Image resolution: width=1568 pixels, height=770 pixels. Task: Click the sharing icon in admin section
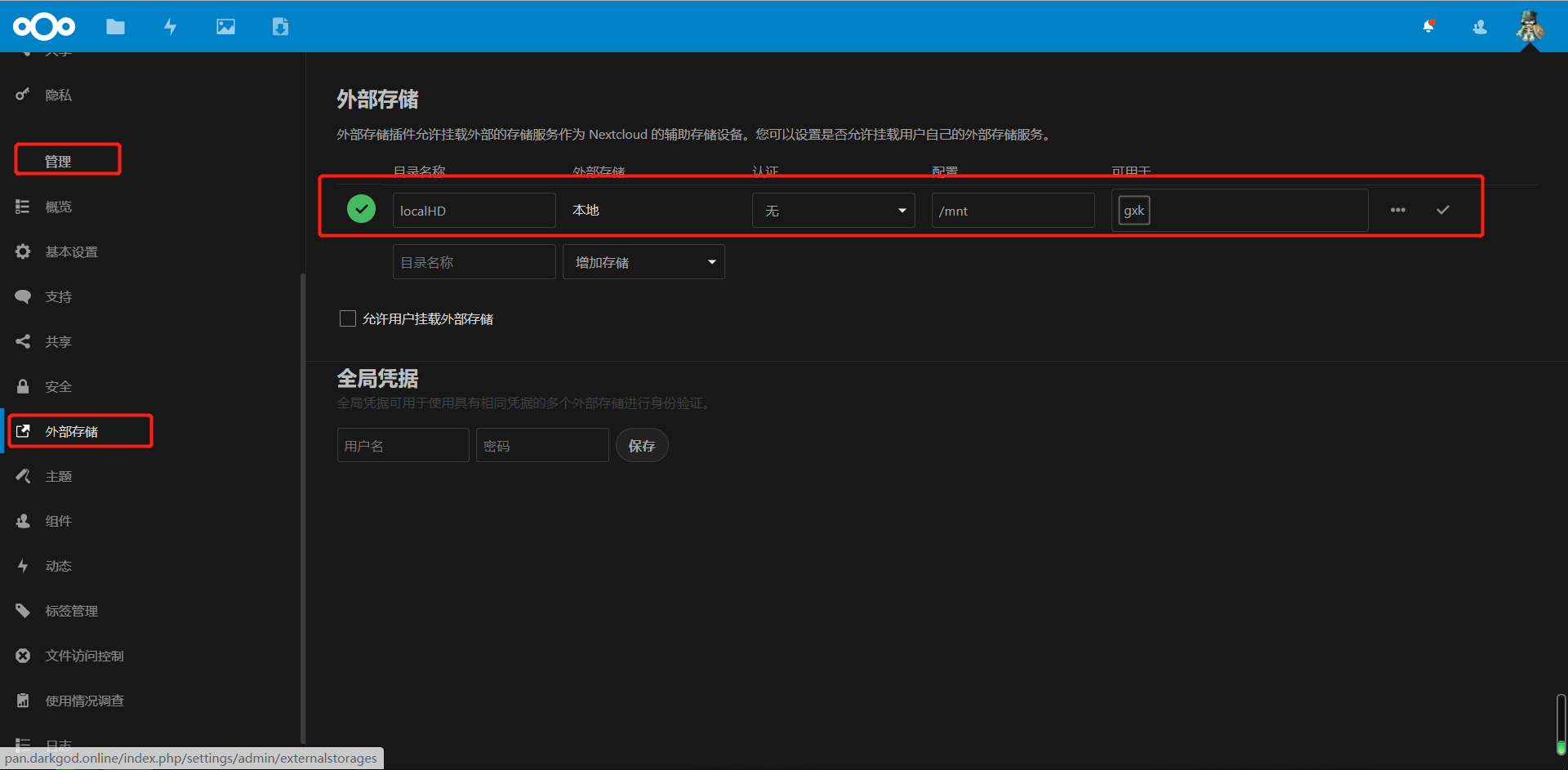pyautogui.click(x=23, y=341)
